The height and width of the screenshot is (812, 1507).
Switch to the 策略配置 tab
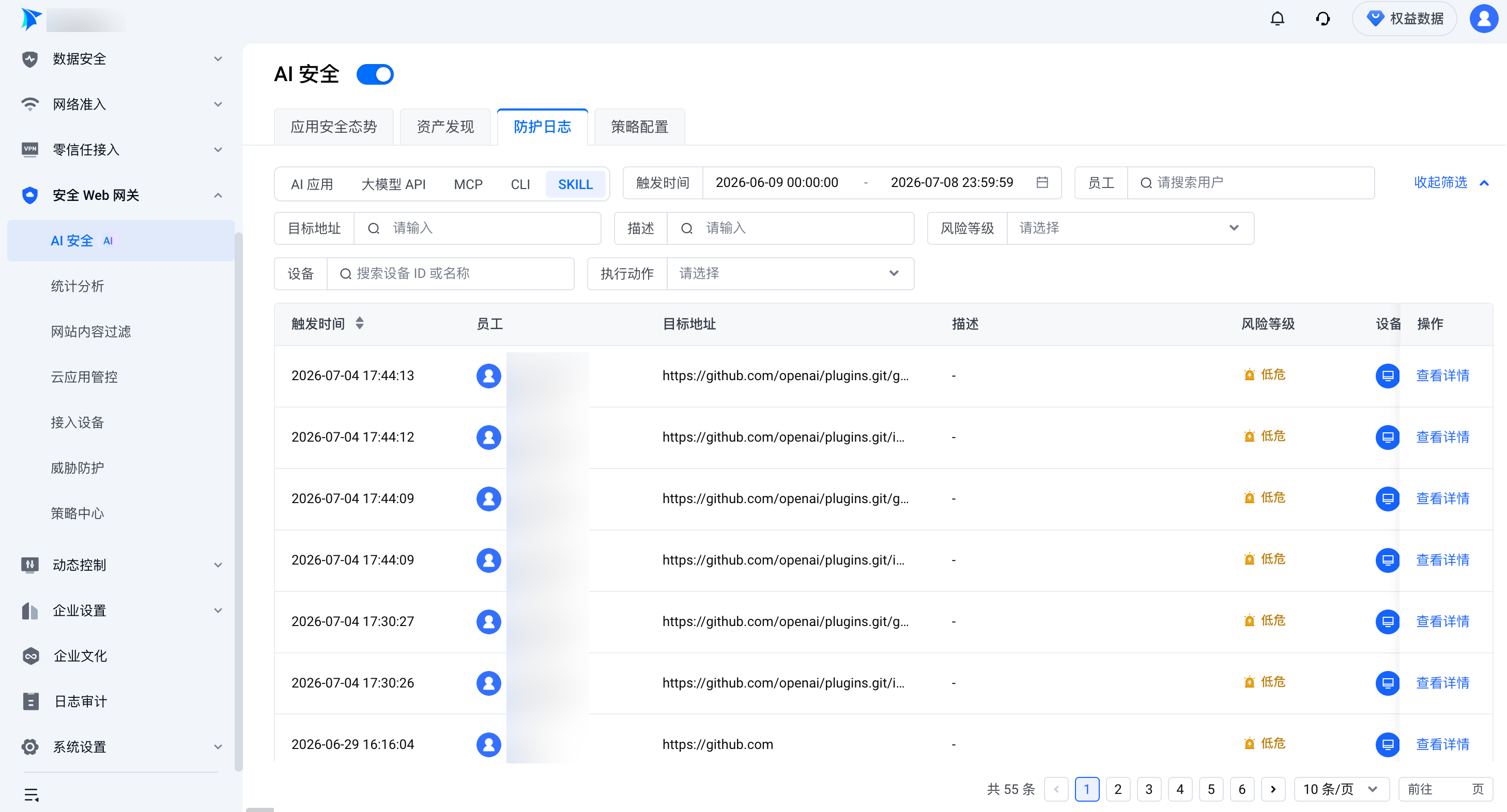coord(639,127)
